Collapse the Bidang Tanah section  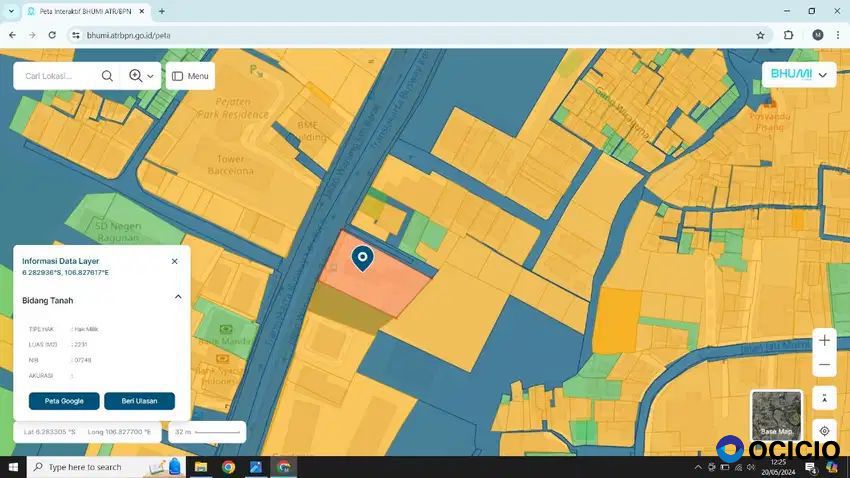click(x=178, y=297)
